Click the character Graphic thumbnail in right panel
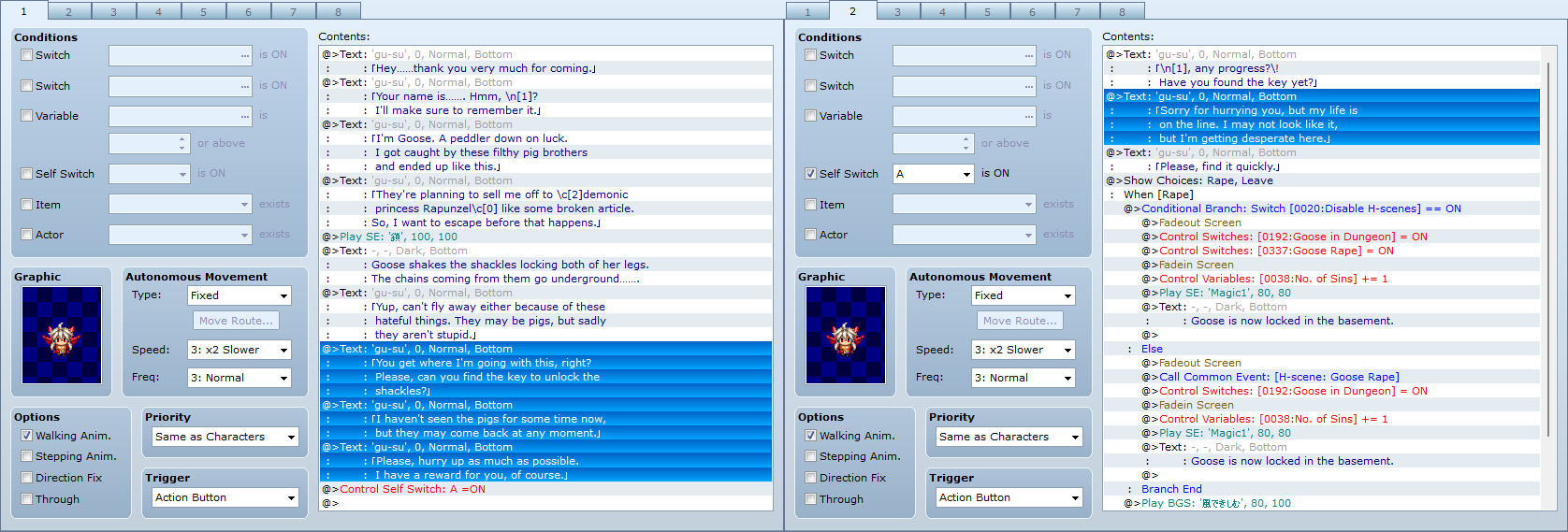Image resolution: width=1568 pixels, height=532 pixels. click(846, 335)
